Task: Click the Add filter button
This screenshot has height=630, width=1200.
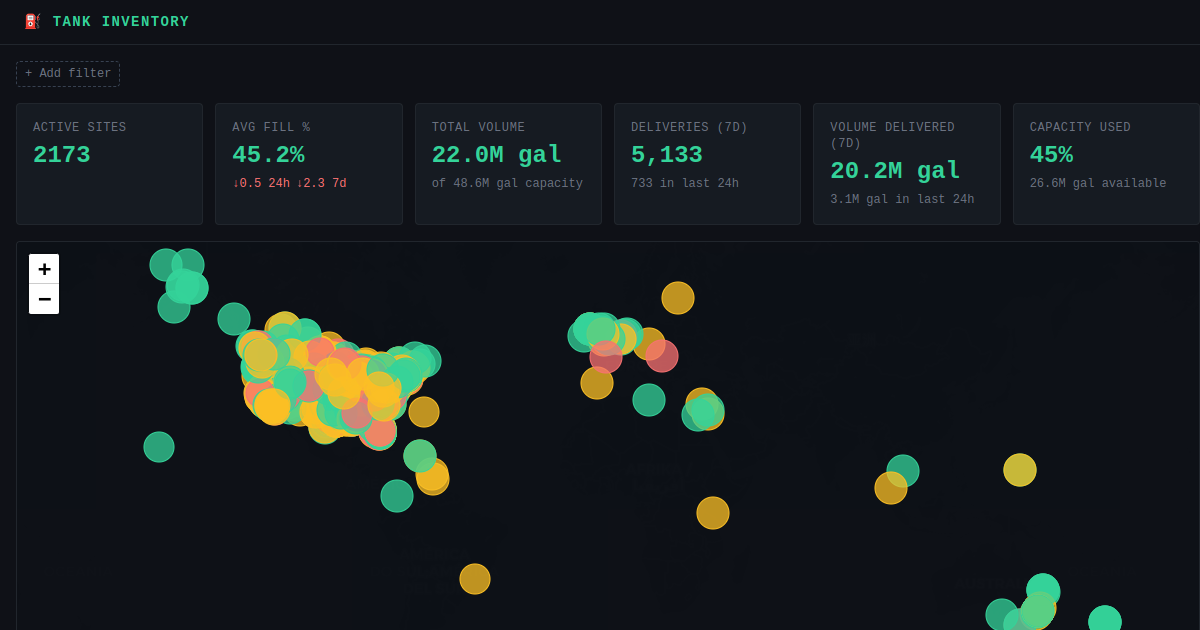Action: (68, 74)
